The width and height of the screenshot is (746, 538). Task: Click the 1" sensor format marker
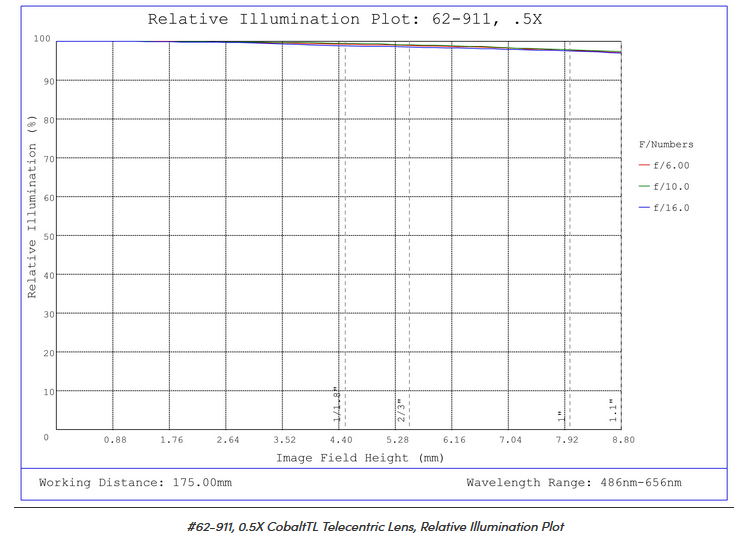(x=560, y=415)
